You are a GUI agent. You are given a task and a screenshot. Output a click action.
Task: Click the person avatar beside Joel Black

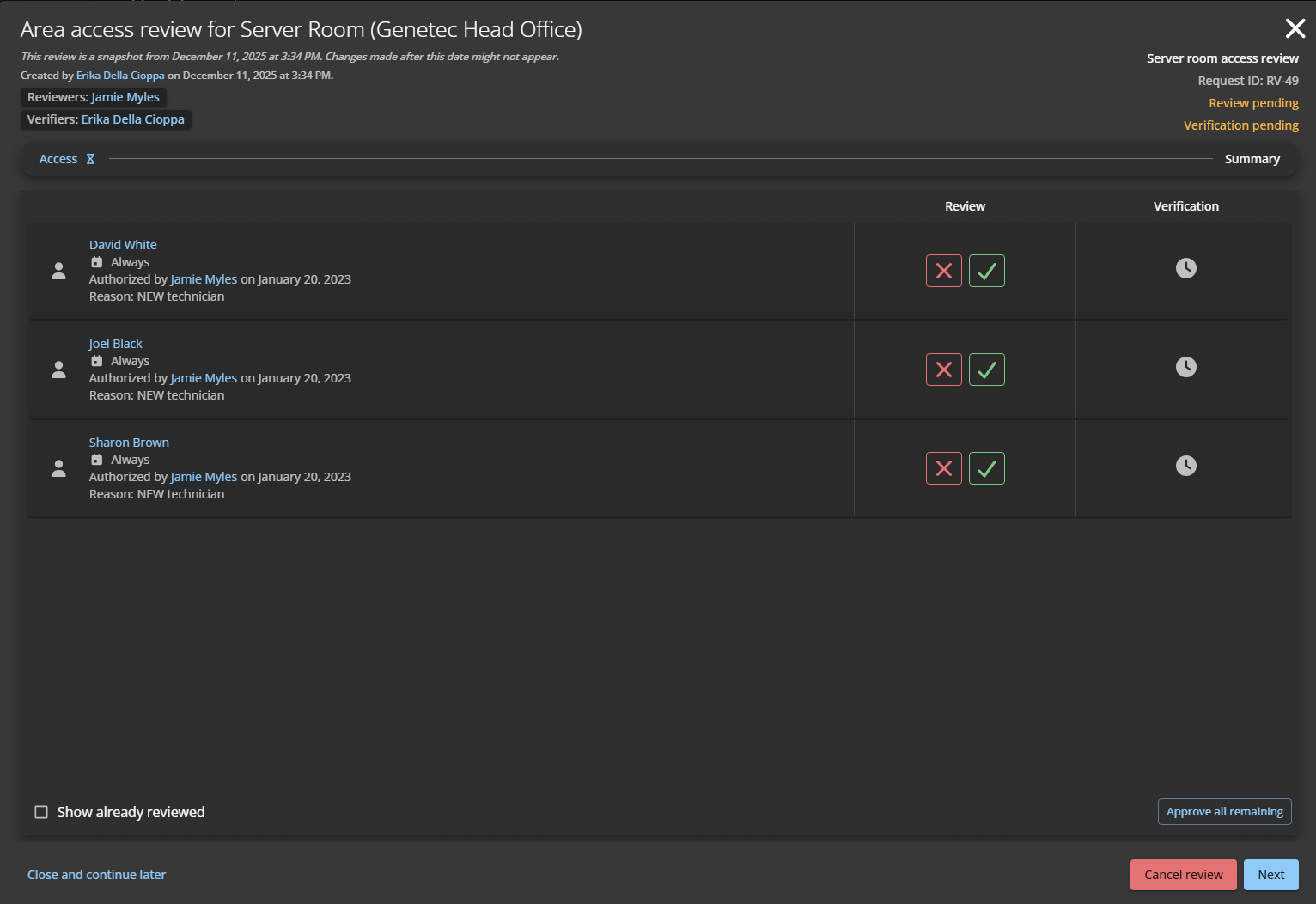click(x=58, y=369)
